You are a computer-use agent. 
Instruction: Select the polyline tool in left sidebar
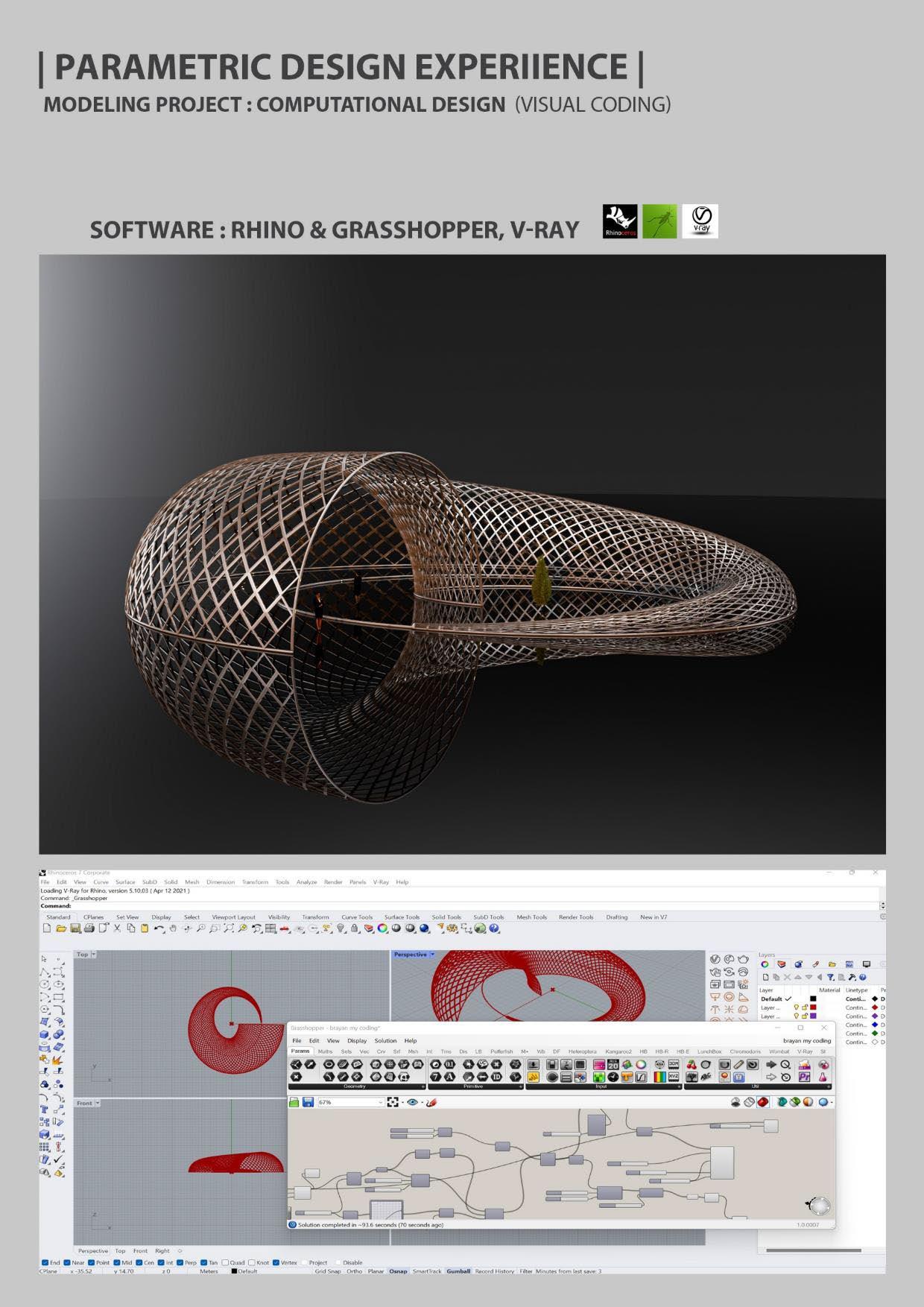[x=44, y=972]
